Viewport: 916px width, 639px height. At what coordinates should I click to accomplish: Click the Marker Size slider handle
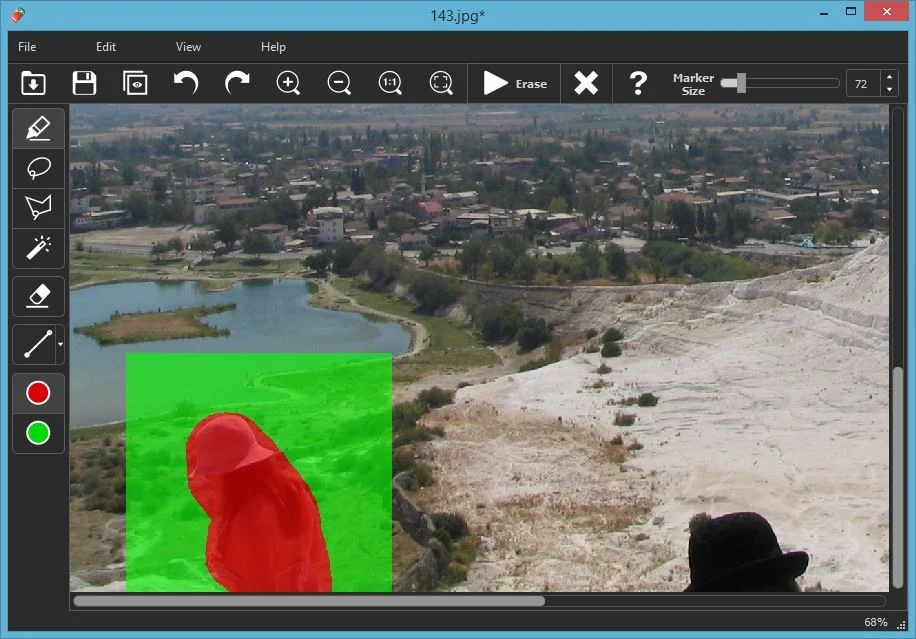coord(741,83)
